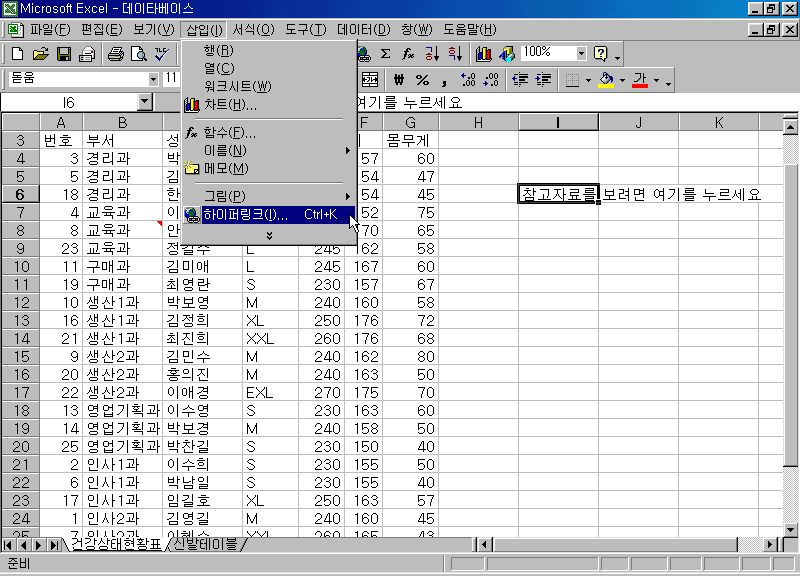The width and height of the screenshot is (800, 576).
Task: Click the yellow fill color button
Action: (605, 80)
